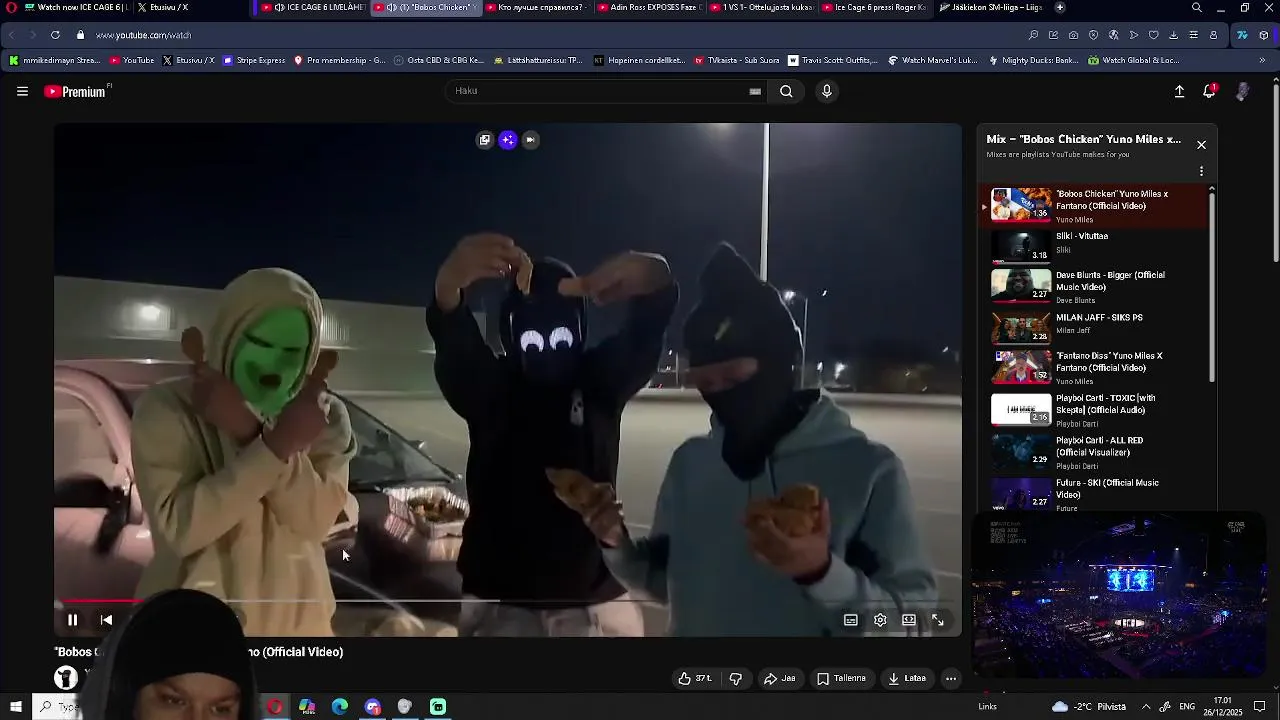The height and width of the screenshot is (720, 1280).
Task: Select currently playing Bobos Chicken playlist item
Action: [x=1095, y=206]
